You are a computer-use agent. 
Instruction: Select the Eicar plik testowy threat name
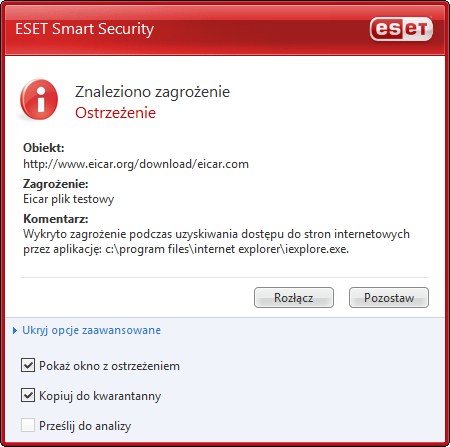click(x=69, y=199)
